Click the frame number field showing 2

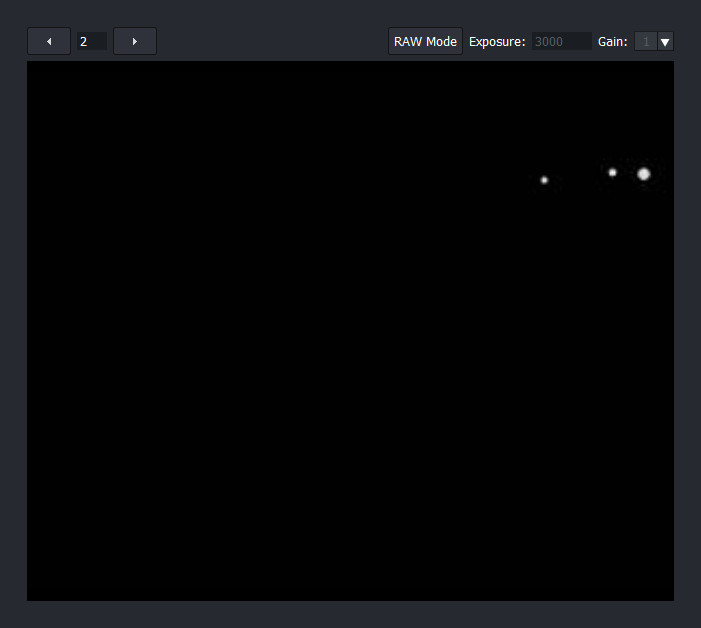click(x=91, y=41)
